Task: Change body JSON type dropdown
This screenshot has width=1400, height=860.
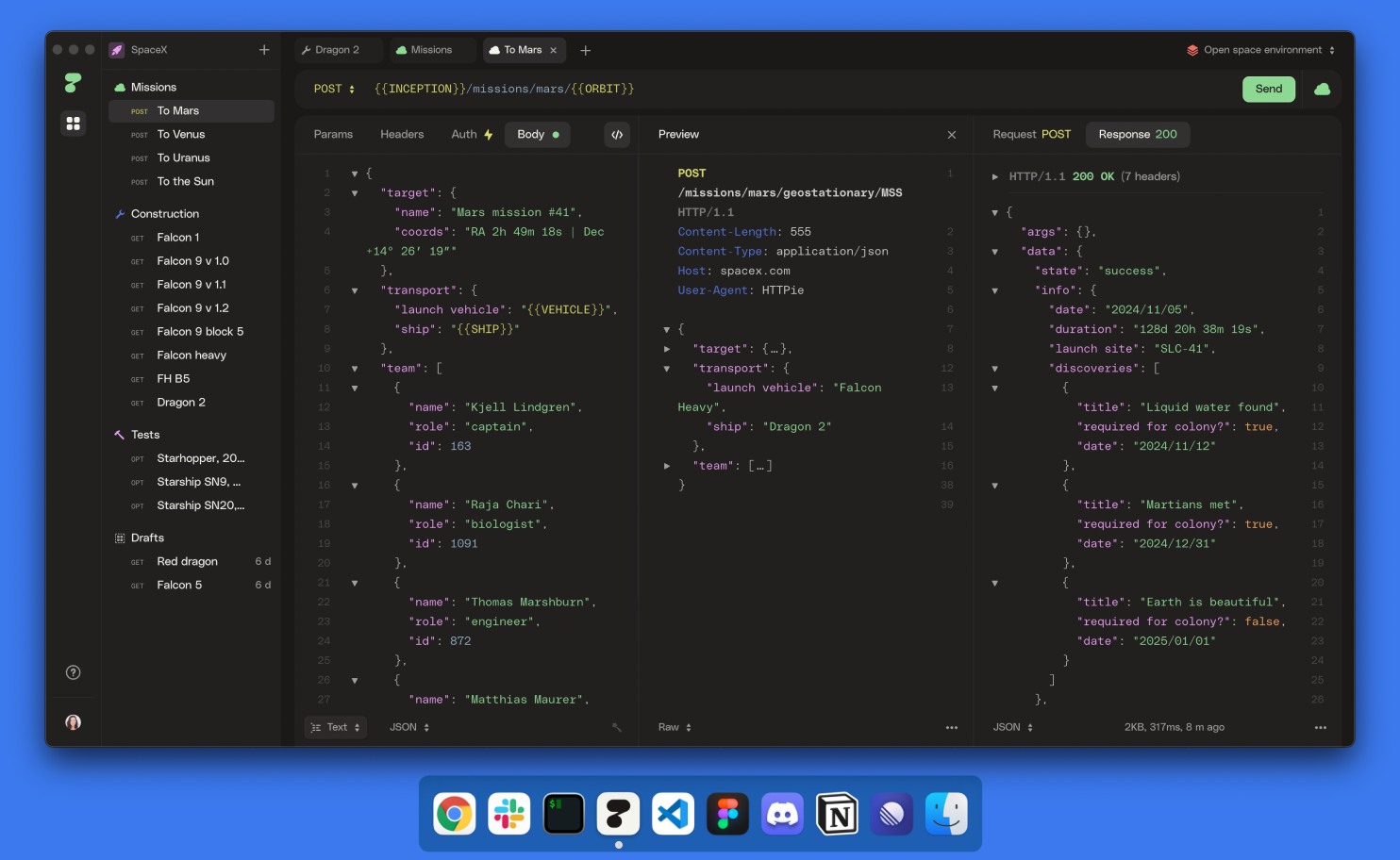Action: (x=409, y=727)
